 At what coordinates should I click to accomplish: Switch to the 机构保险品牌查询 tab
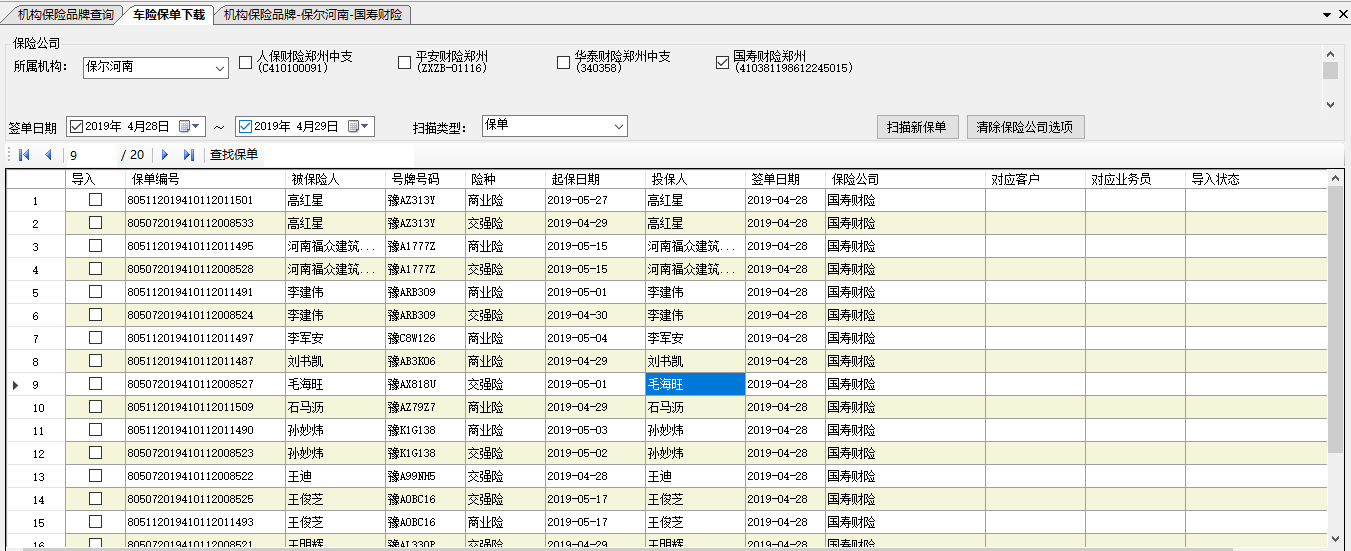click(65, 15)
